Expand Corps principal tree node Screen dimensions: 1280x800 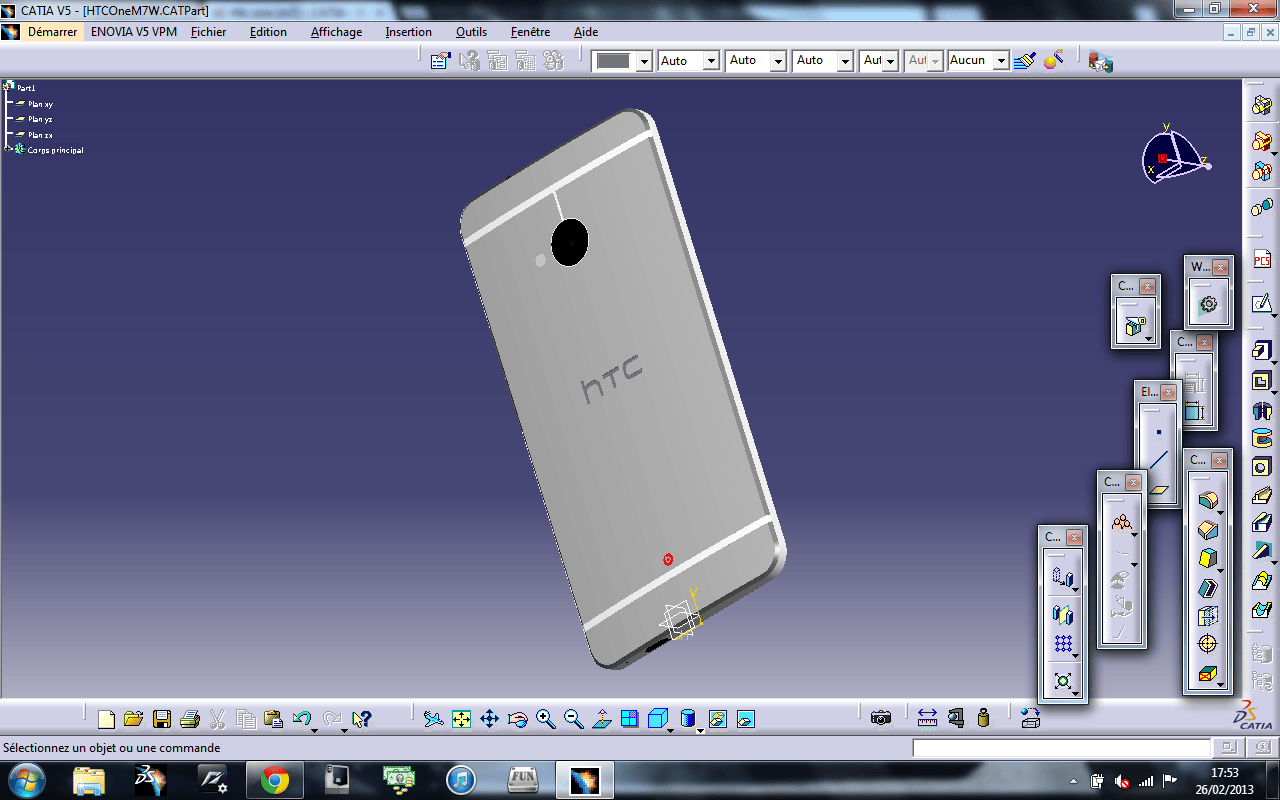(x=8, y=149)
